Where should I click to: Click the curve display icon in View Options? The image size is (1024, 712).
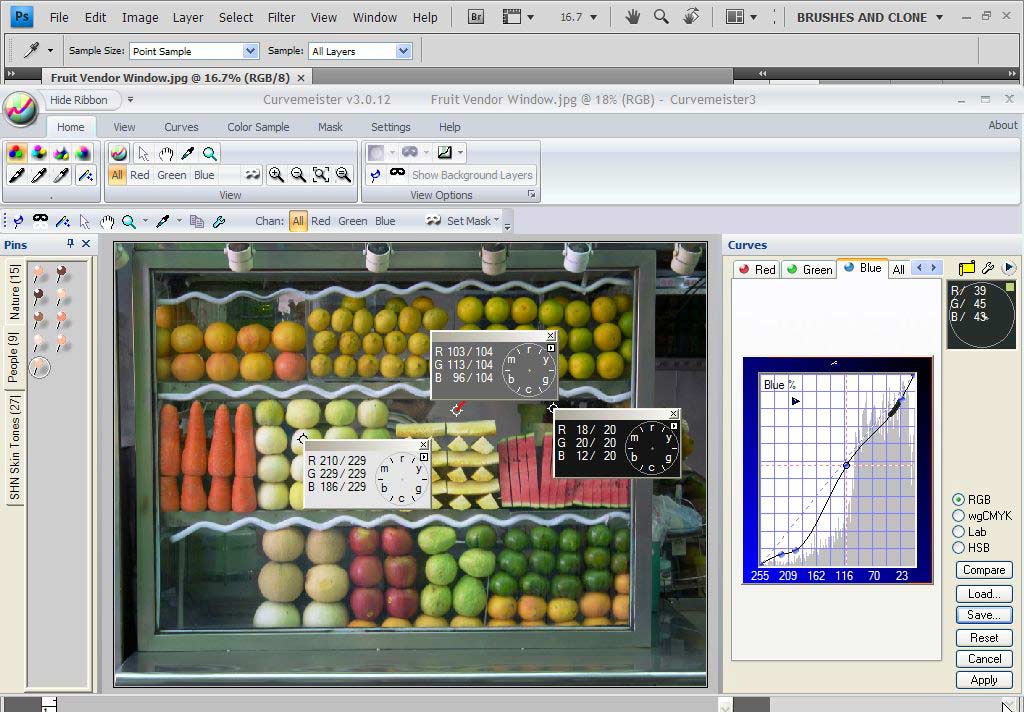pyautogui.click(x=445, y=152)
